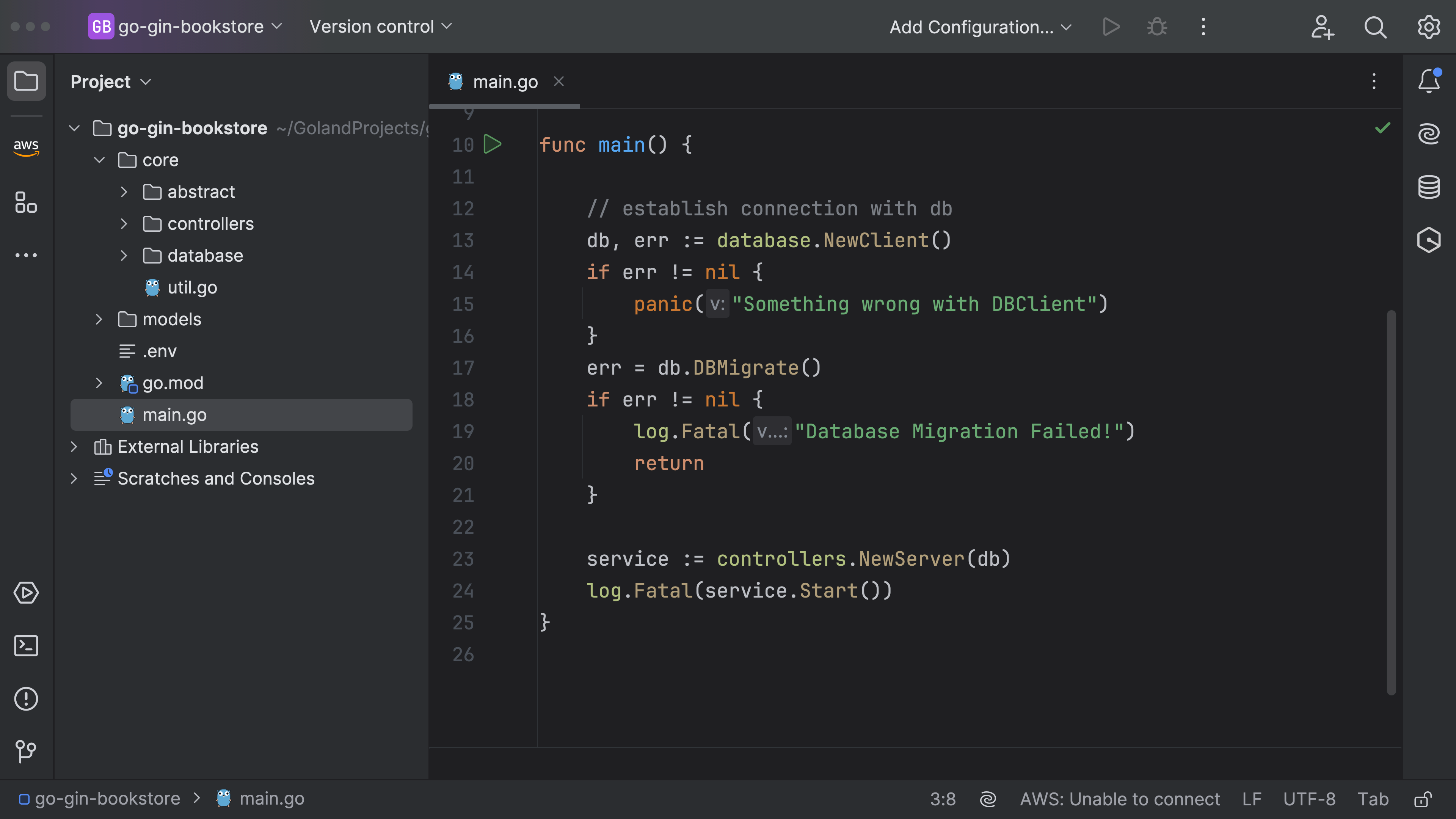Open the Git tool window
1456x819 pixels.
coord(26,751)
